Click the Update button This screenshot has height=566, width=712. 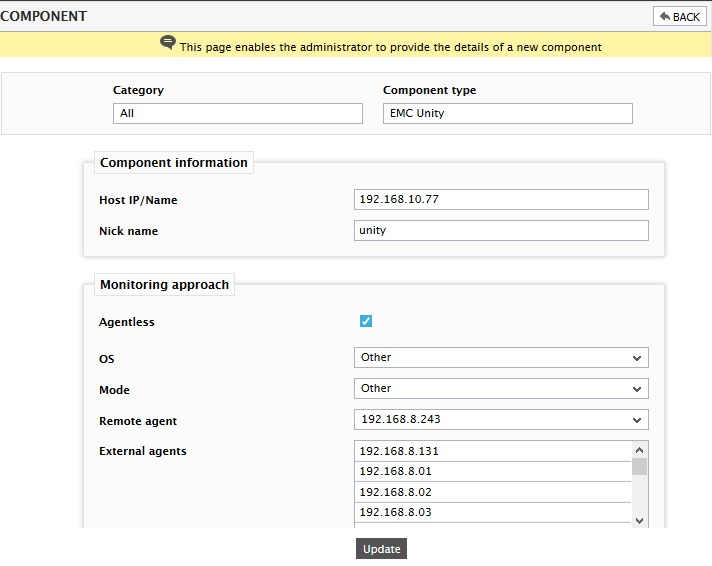[x=381, y=549]
